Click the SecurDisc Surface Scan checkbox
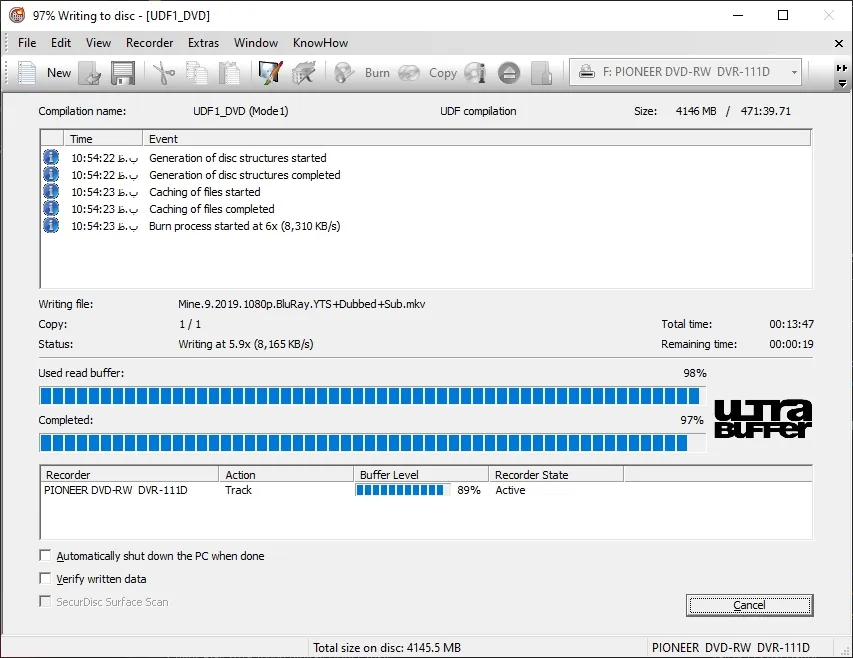Image resolution: width=853 pixels, height=658 pixels. [45, 602]
